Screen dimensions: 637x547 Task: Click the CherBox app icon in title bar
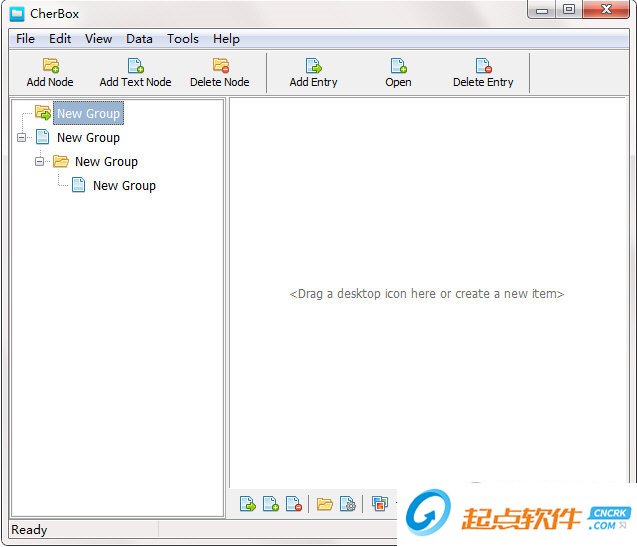tap(17, 14)
